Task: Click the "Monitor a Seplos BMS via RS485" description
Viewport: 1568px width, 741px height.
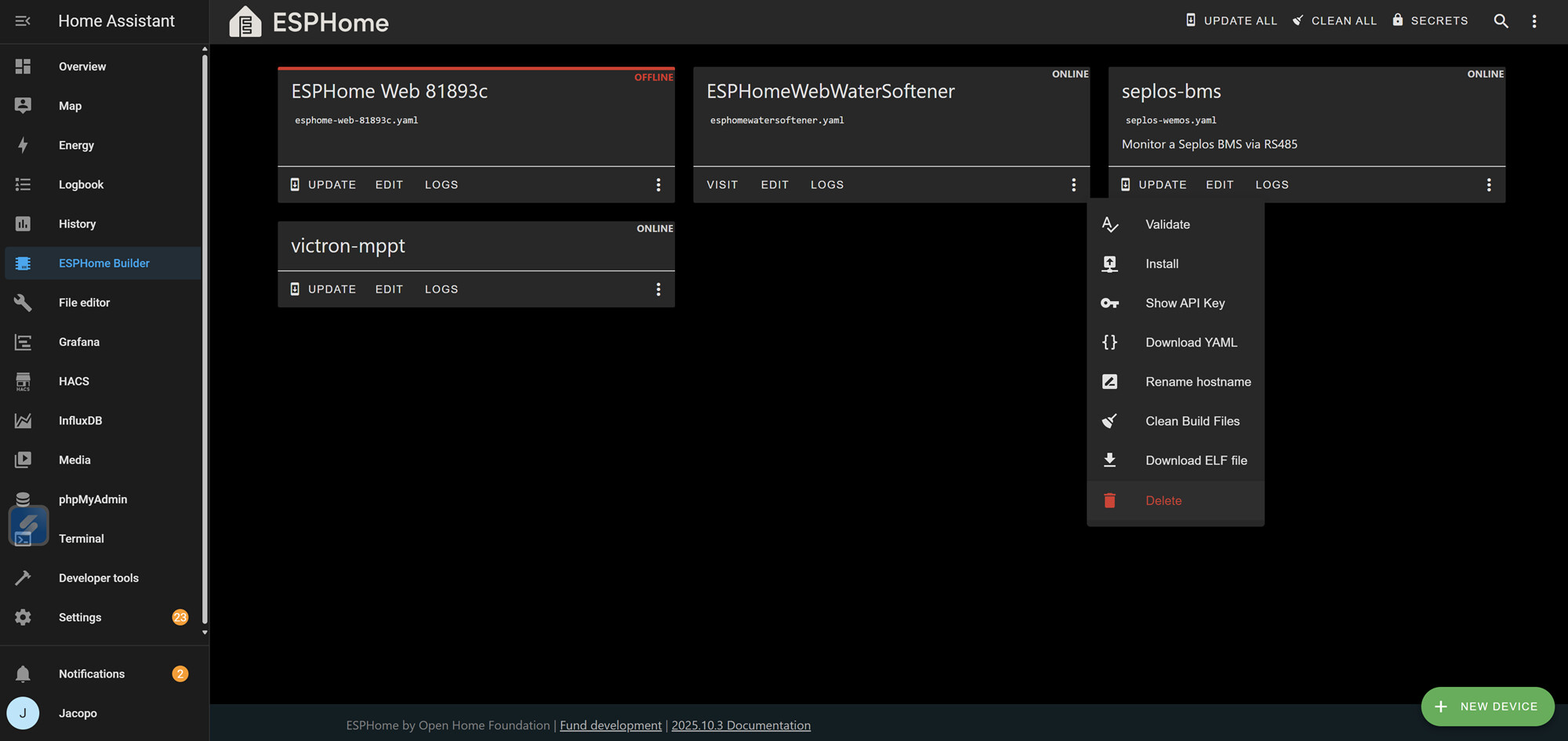Action: tap(1210, 144)
